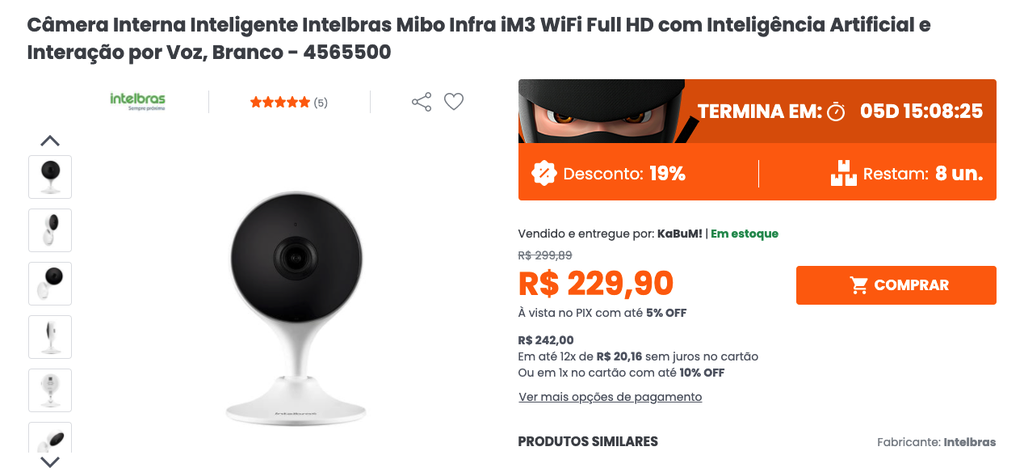1024x472 pixels.
Task: Select the second tilted camera thumbnail
Action: [x=50, y=230]
